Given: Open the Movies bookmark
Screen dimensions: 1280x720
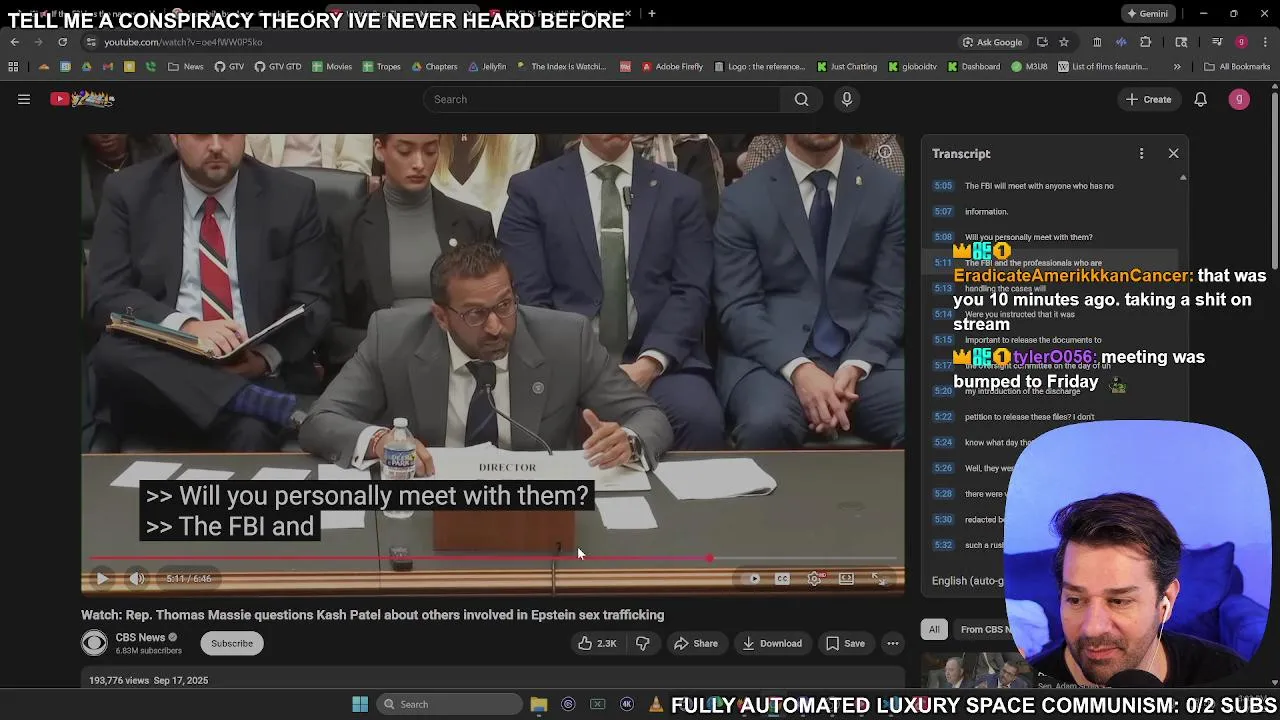Looking at the screenshot, I should (x=332, y=67).
